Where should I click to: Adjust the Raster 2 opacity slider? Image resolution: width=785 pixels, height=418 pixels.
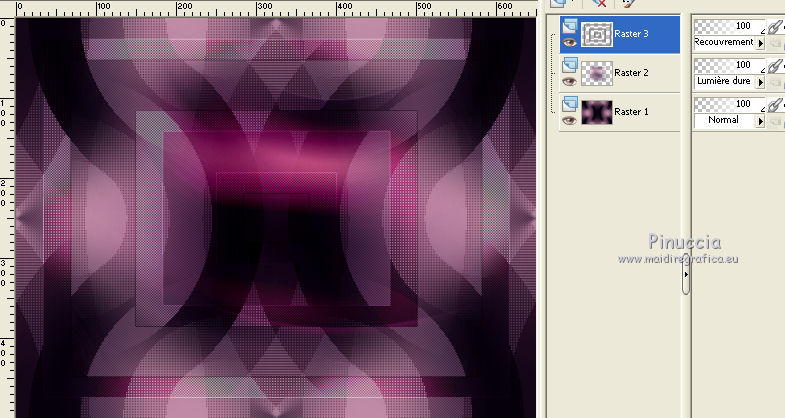(729, 65)
